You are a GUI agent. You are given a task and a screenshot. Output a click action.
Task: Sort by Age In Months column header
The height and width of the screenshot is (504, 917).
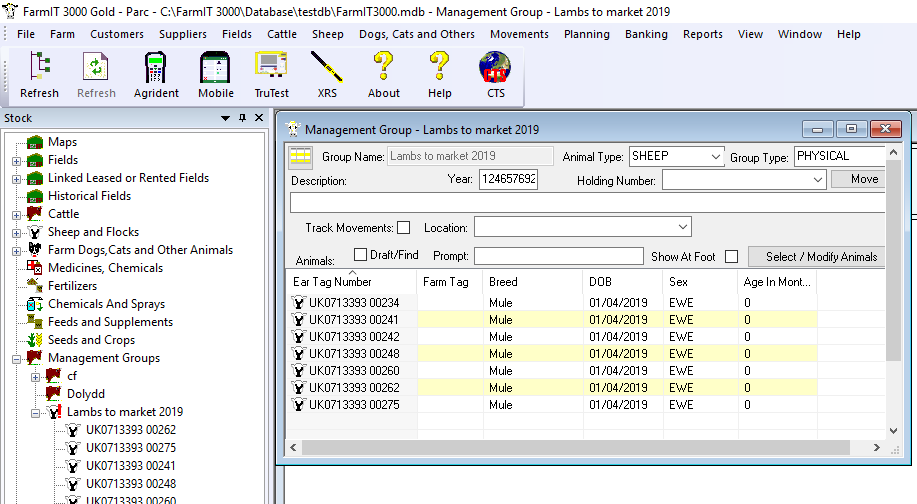pyautogui.click(x=777, y=282)
